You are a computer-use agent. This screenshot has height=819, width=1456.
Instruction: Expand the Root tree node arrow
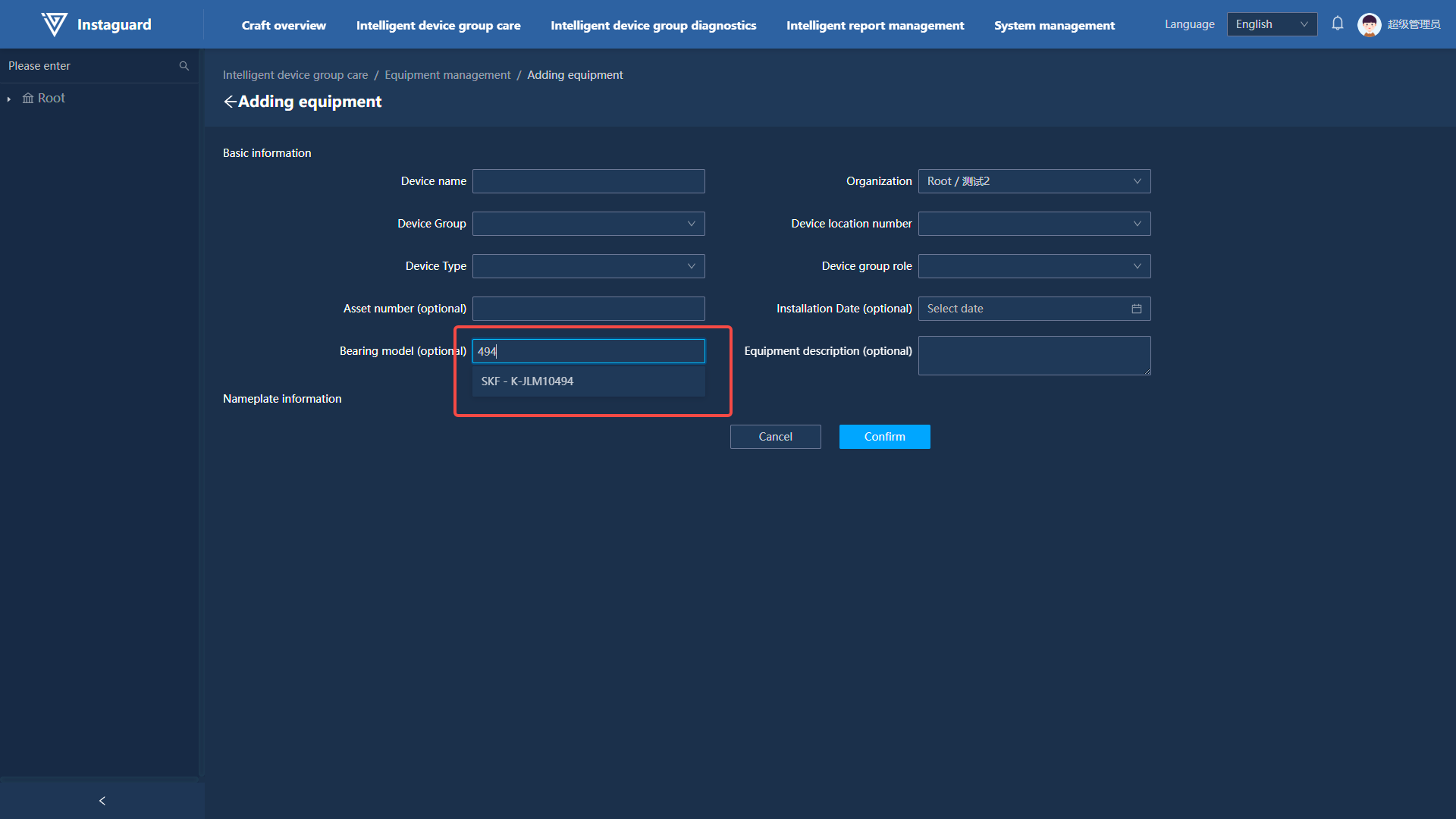click(x=9, y=99)
